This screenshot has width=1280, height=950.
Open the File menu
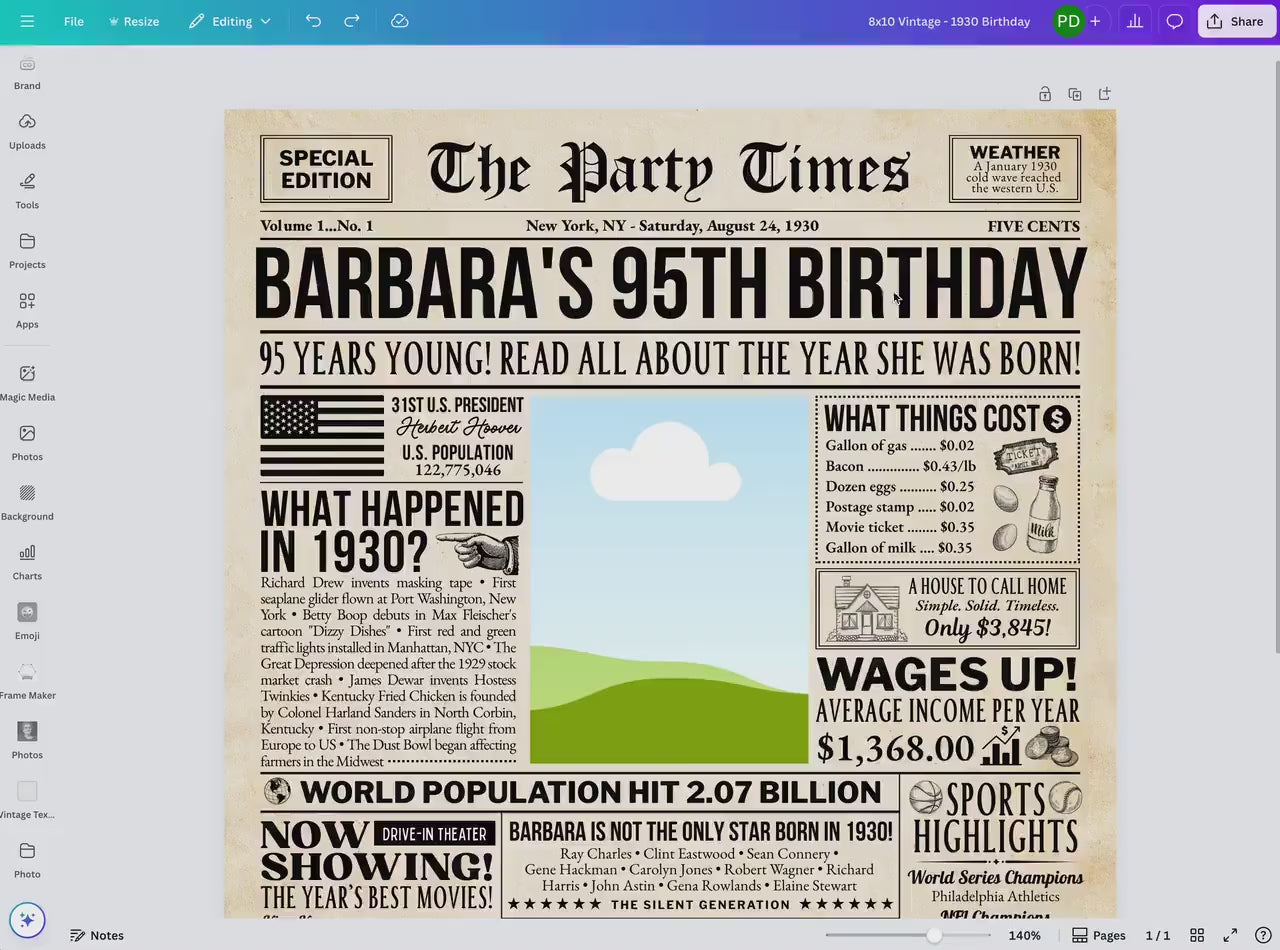[x=73, y=21]
